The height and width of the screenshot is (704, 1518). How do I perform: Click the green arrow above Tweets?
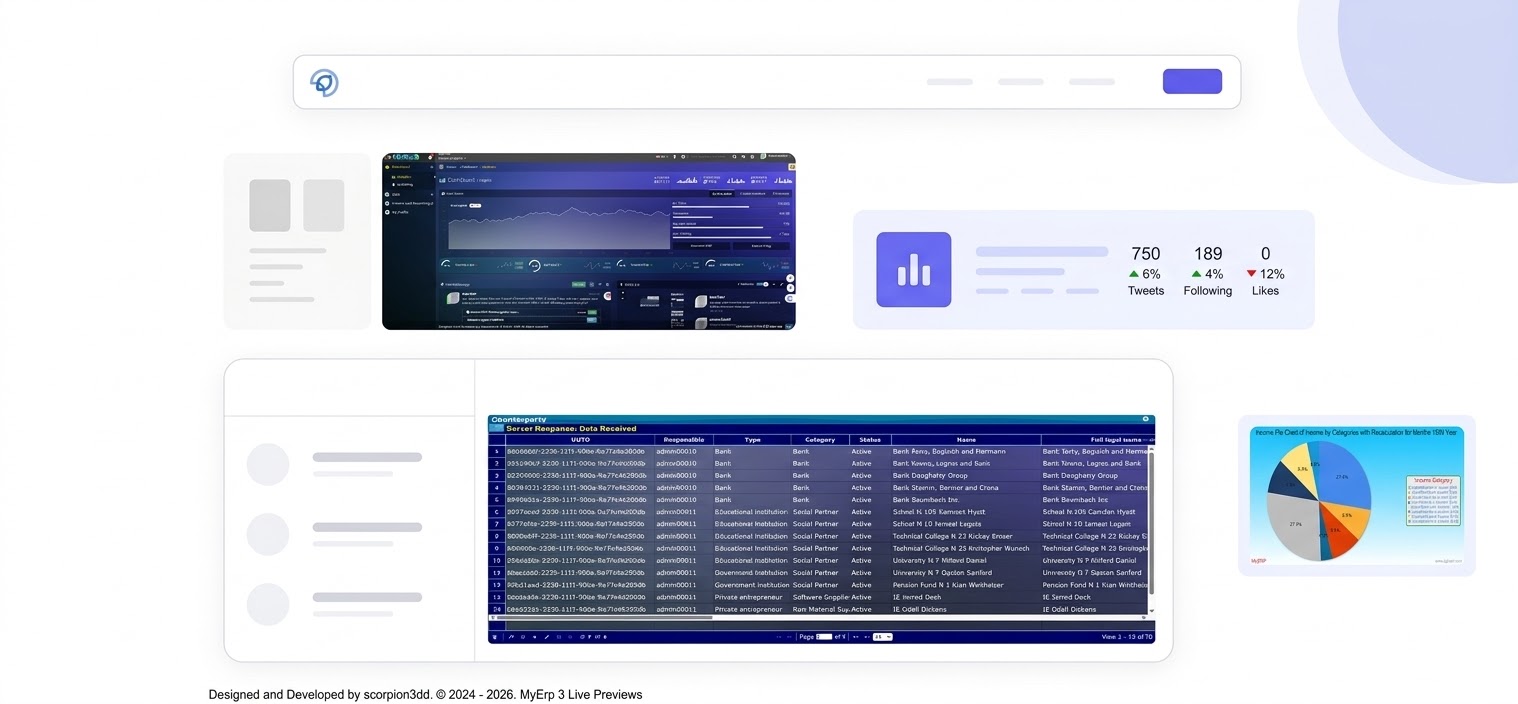[1133, 274]
